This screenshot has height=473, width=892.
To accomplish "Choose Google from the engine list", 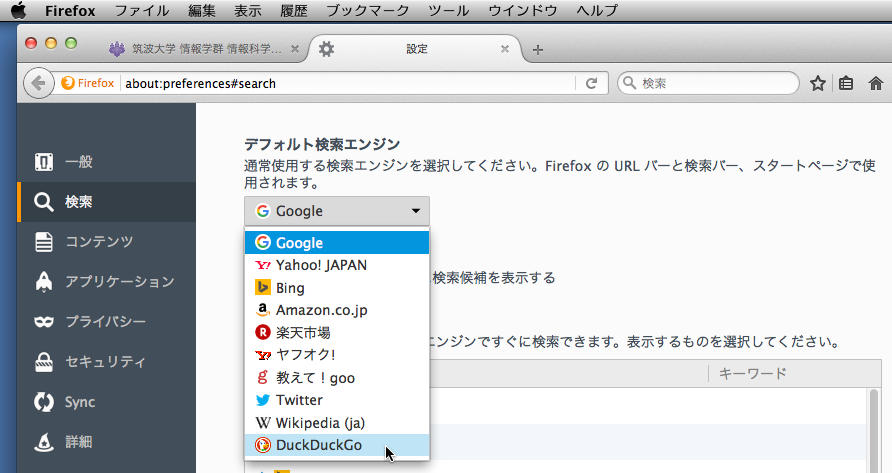I will point(337,242).
